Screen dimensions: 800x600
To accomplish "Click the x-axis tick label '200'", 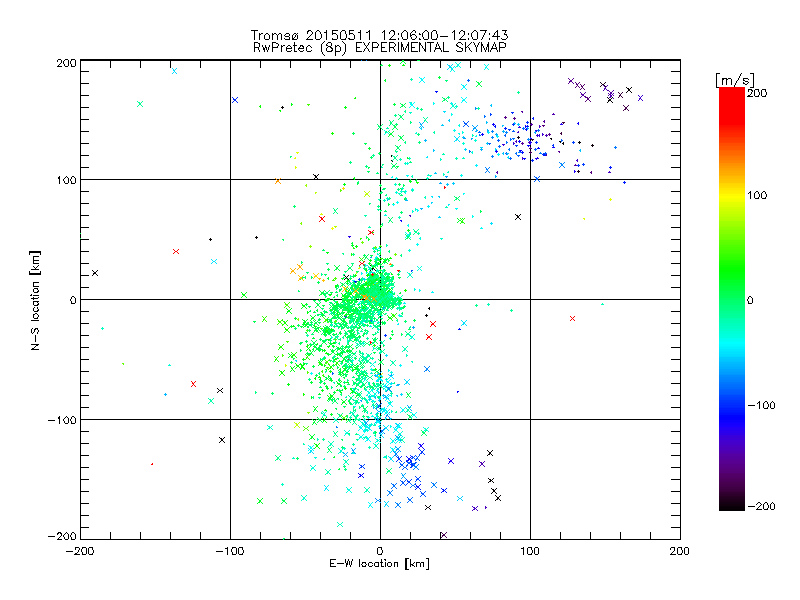I will click(x=680, y=551).
